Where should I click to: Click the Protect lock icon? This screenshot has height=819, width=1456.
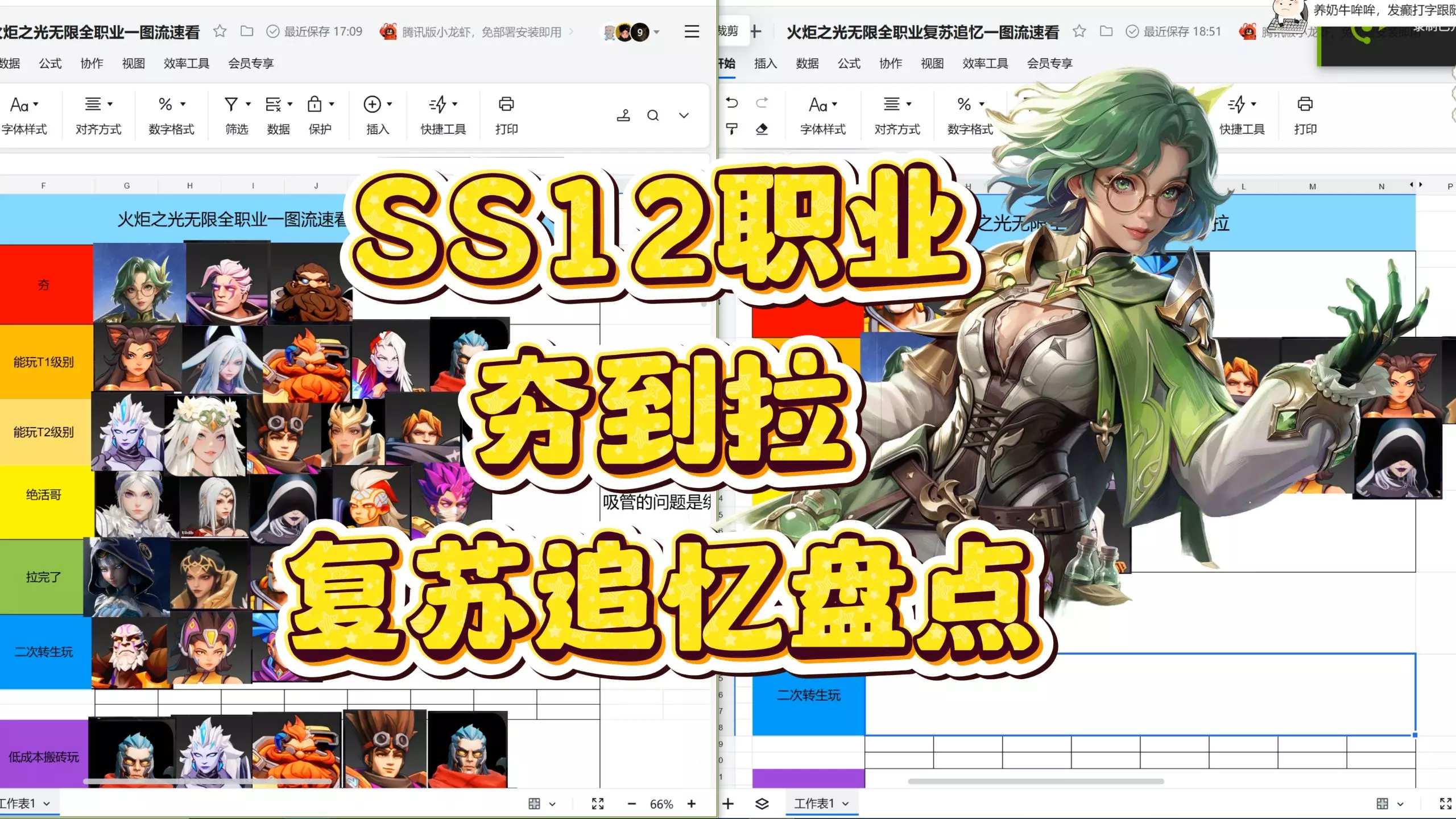tap(315, 105)
